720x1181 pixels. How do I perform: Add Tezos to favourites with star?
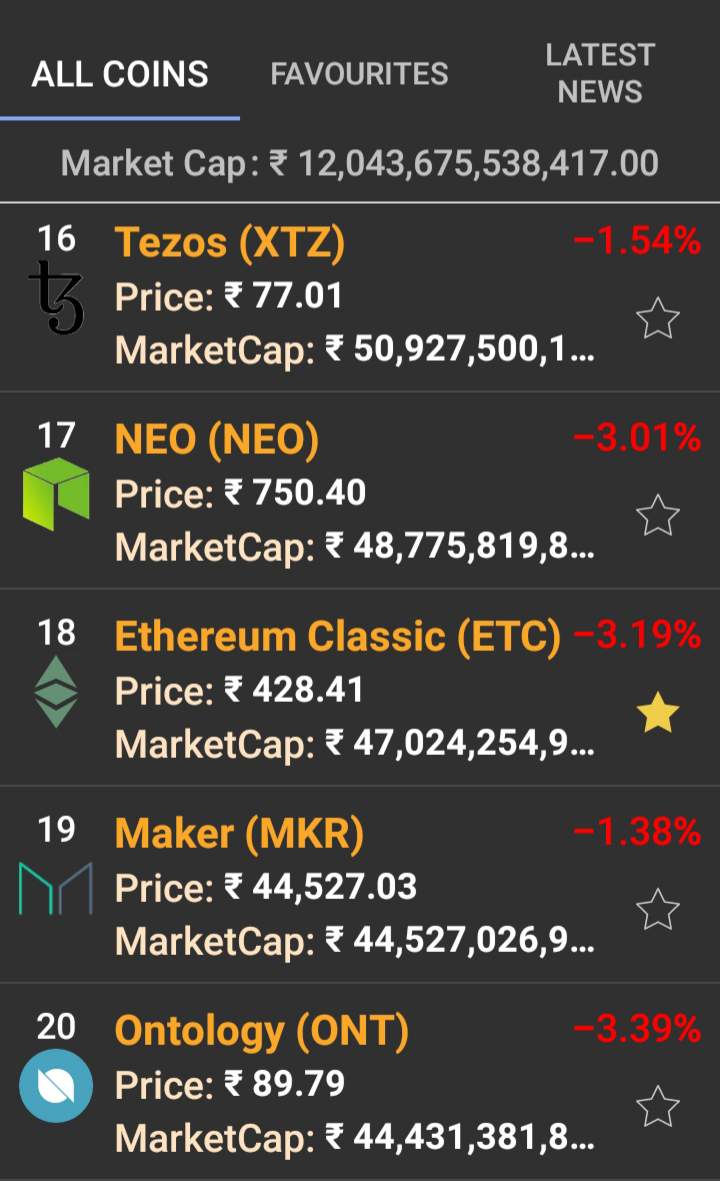657,320
